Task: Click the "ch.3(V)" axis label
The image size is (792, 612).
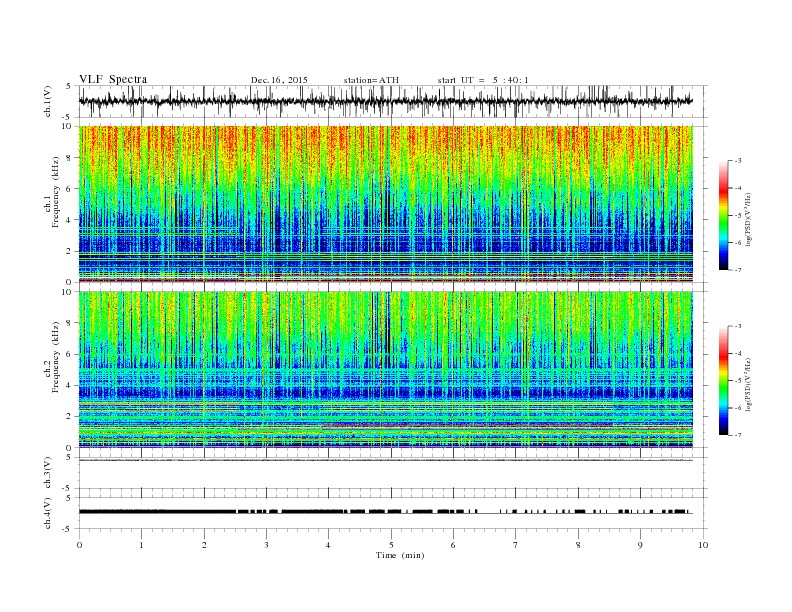Action: point(48,473)
